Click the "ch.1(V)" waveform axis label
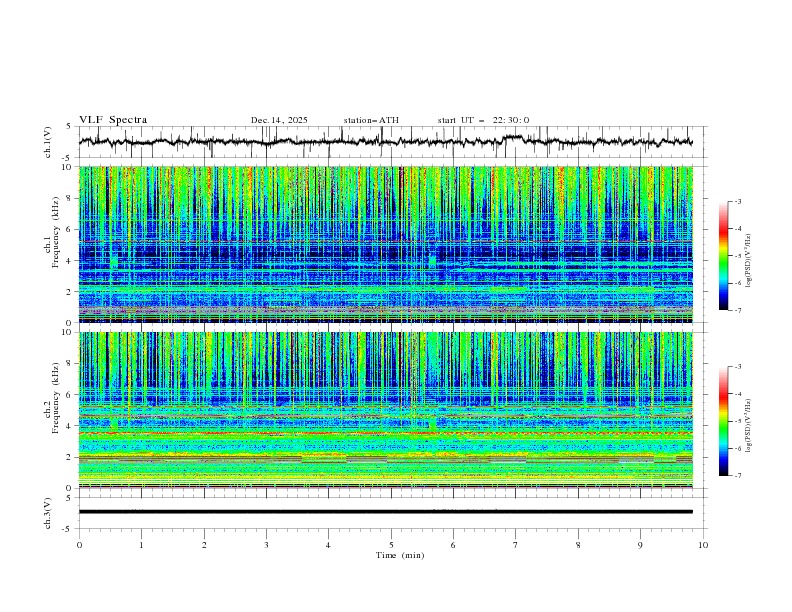Viewport: 792px width, 612px height. 48,142
